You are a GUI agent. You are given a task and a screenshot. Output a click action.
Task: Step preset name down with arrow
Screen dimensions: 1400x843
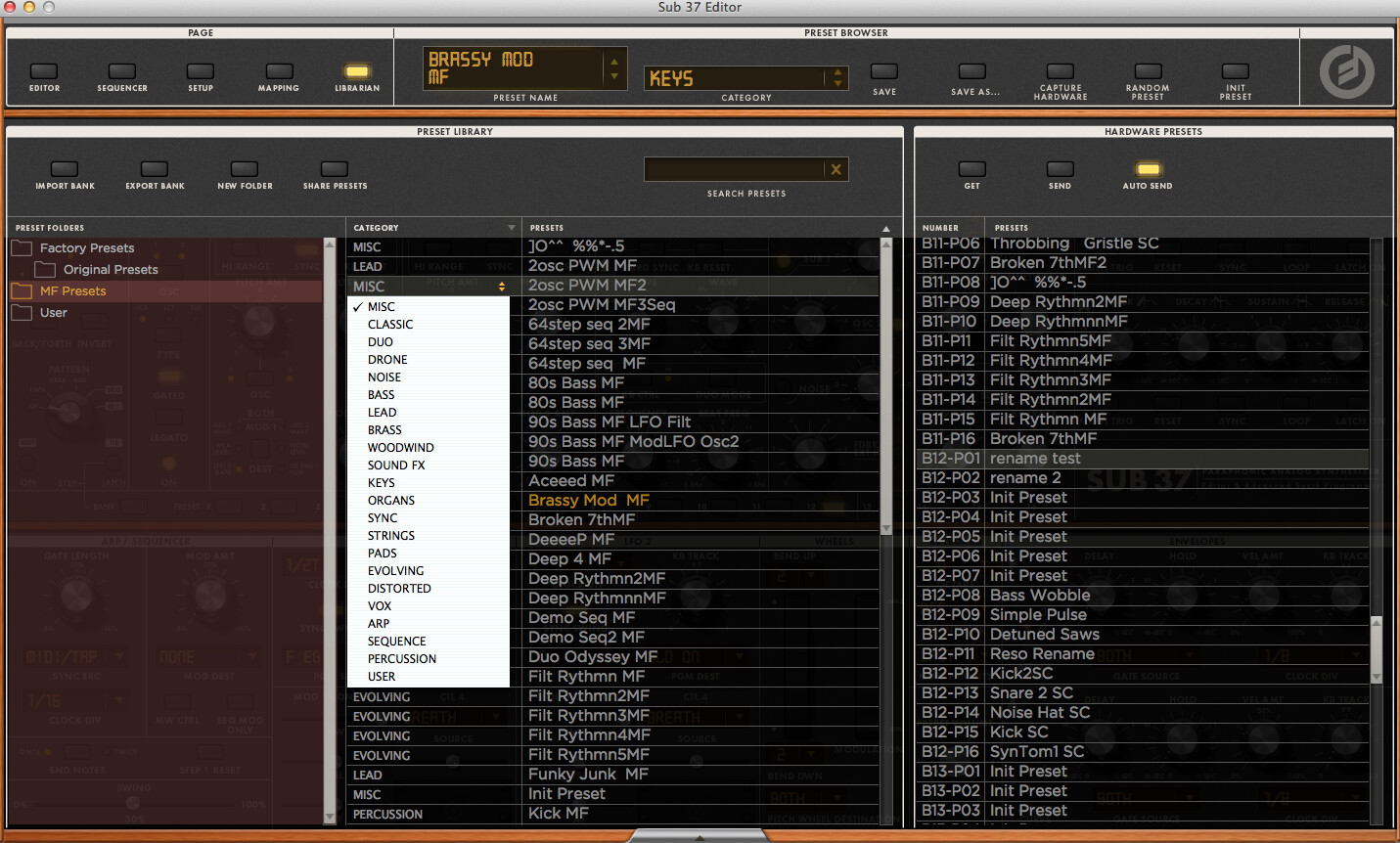click(614, 76)
